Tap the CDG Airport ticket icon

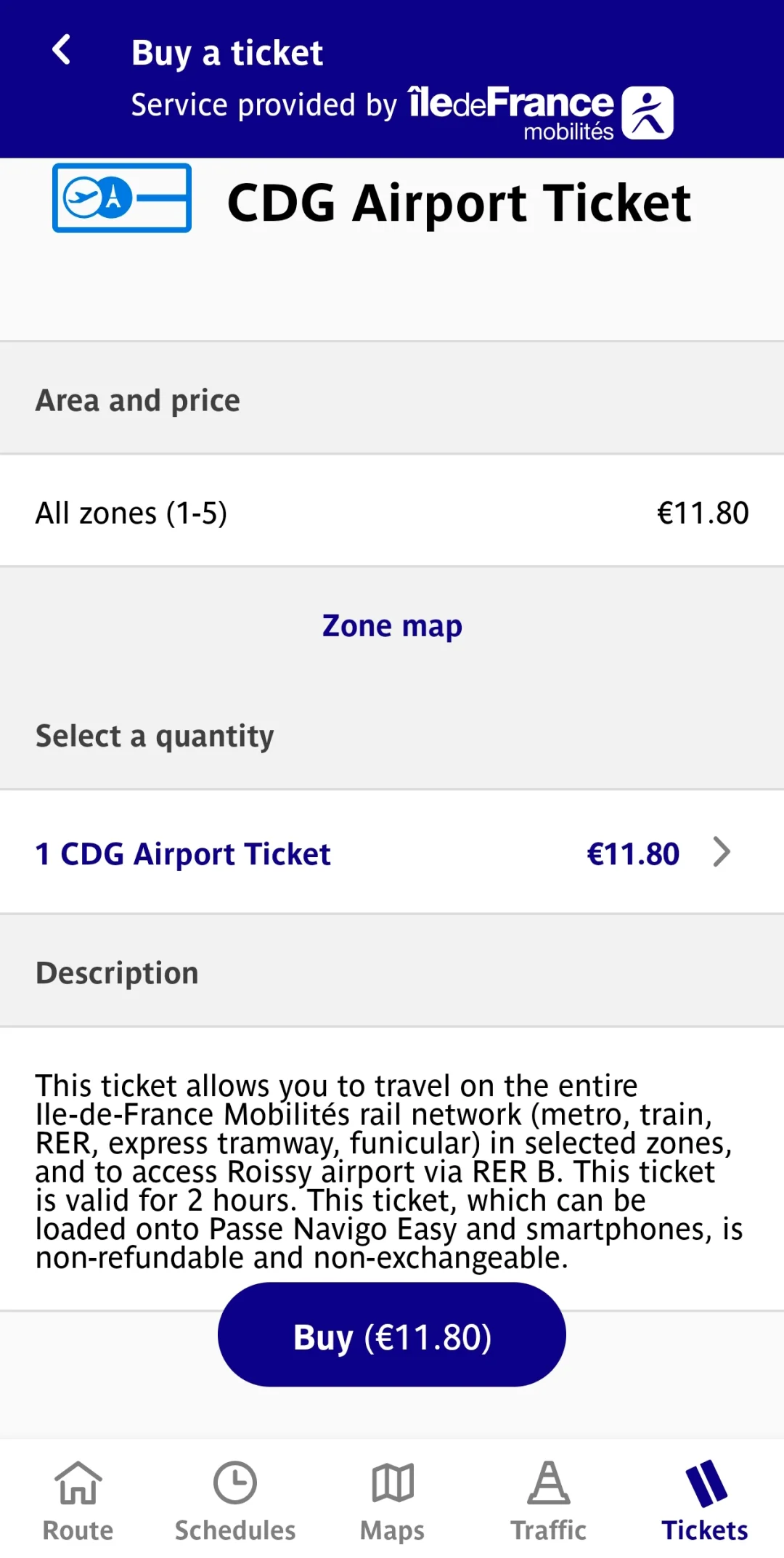[x=122, y=198]
